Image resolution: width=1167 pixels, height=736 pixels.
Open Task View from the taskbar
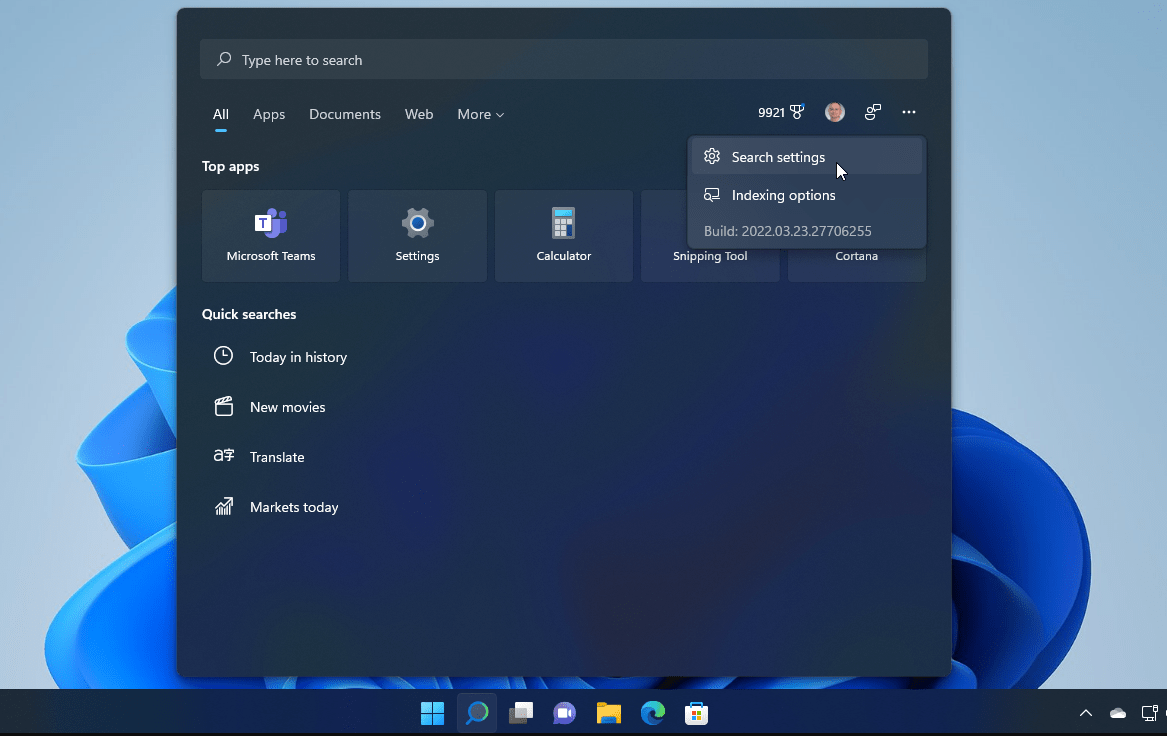click(521, 713)
